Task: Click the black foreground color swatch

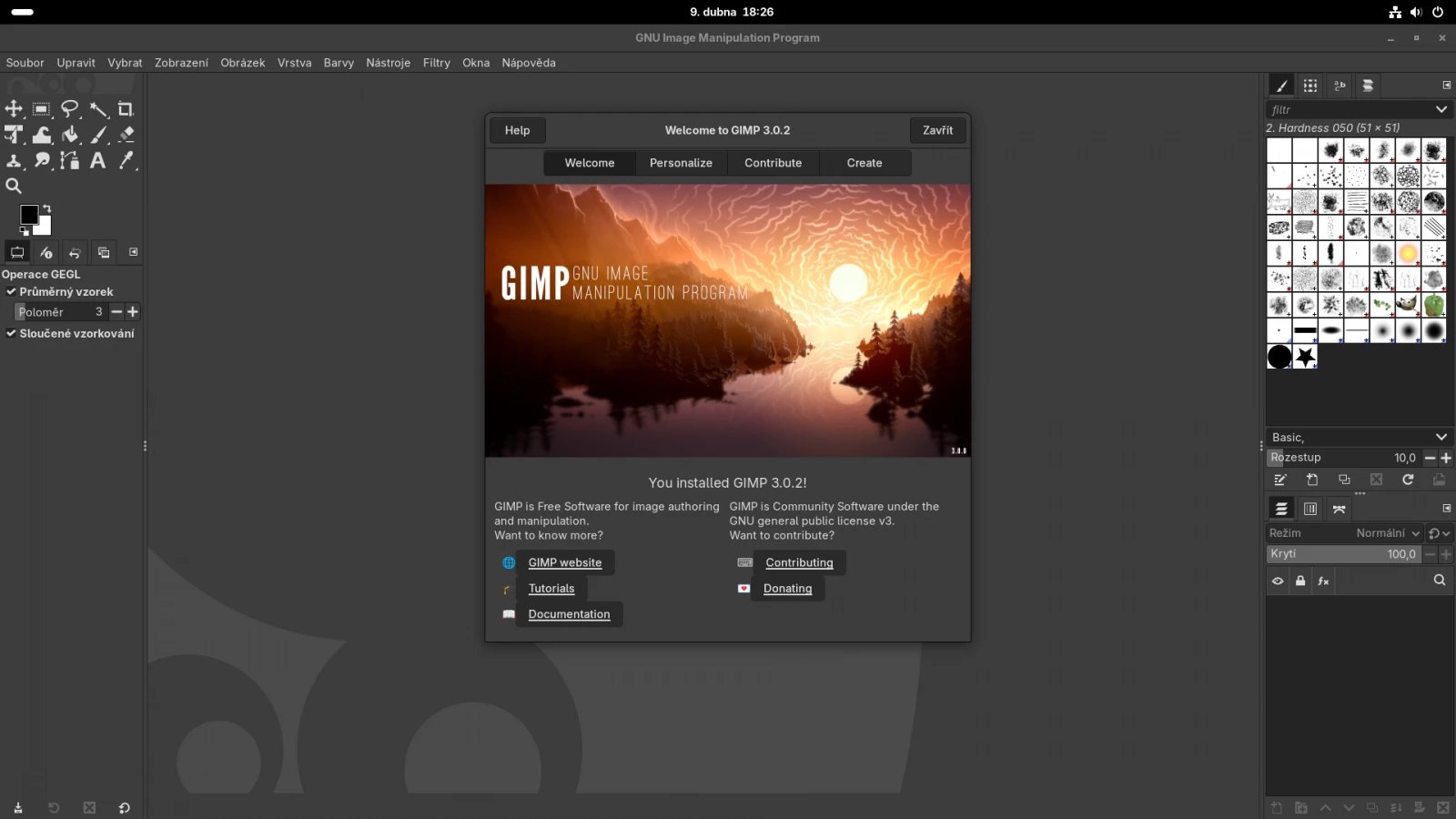Action: coord(28,214)
